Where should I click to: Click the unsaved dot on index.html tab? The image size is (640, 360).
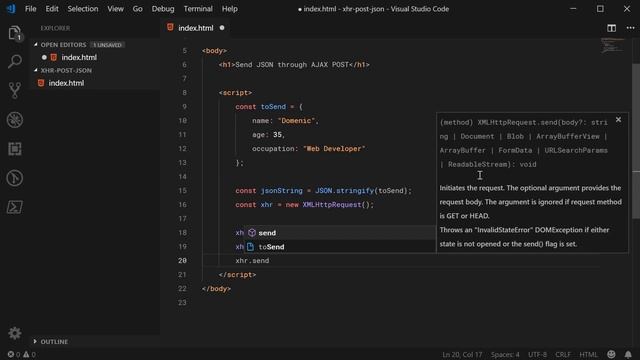point(222,28)
